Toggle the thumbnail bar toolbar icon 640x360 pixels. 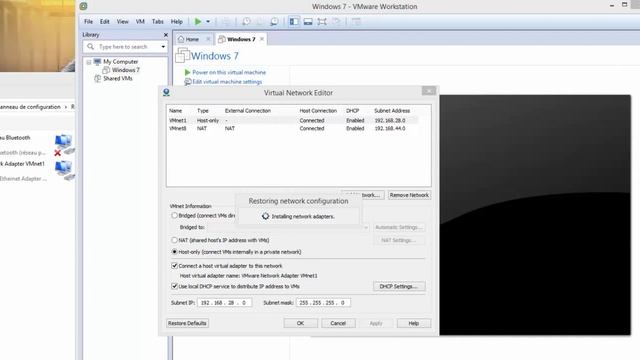(308, 22)
